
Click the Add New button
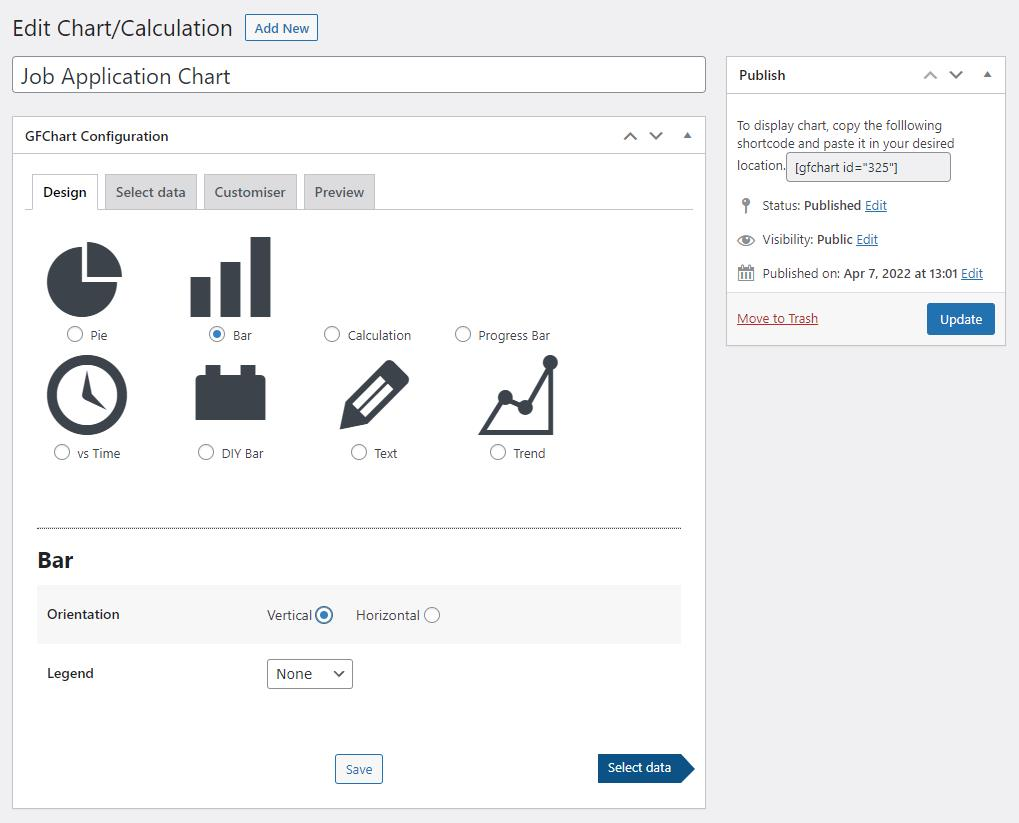(281, 28)
